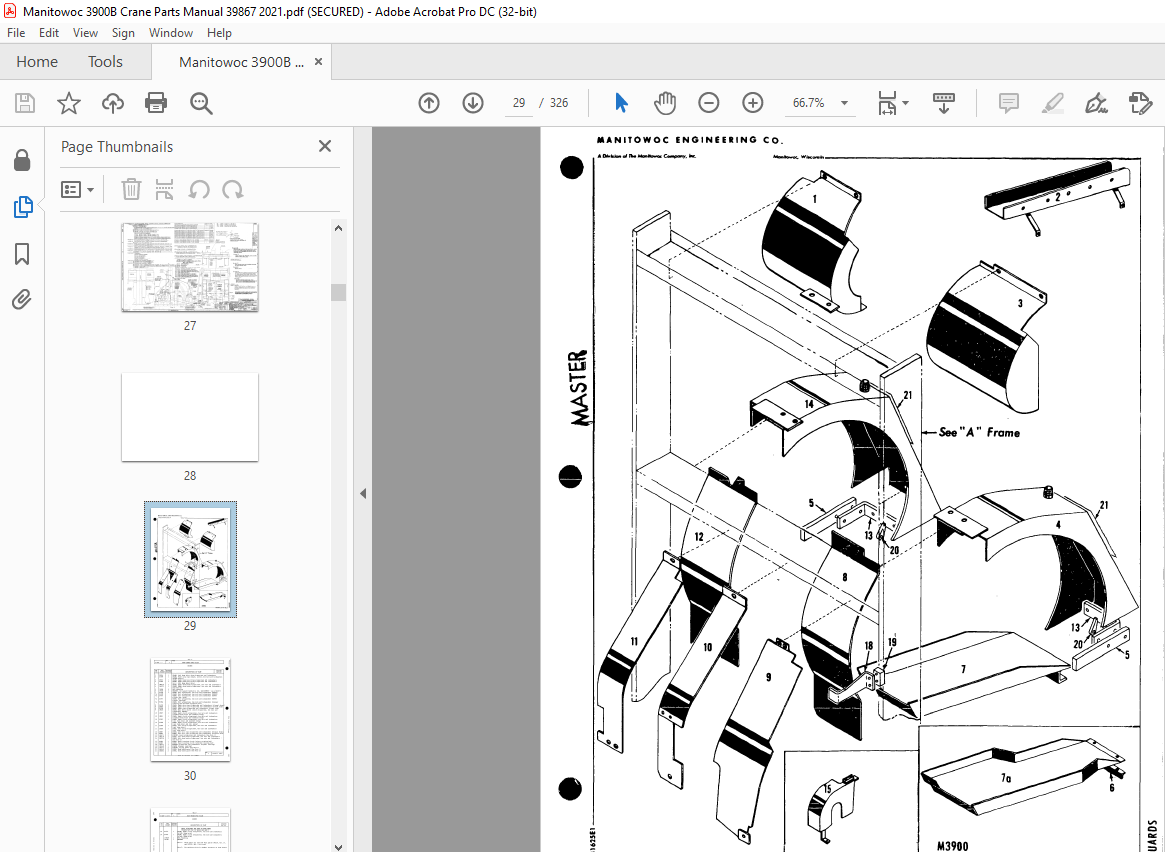Switch to the Tools tab
The width and height of the screenshot is (1165, 852).
tap(106, 62)
